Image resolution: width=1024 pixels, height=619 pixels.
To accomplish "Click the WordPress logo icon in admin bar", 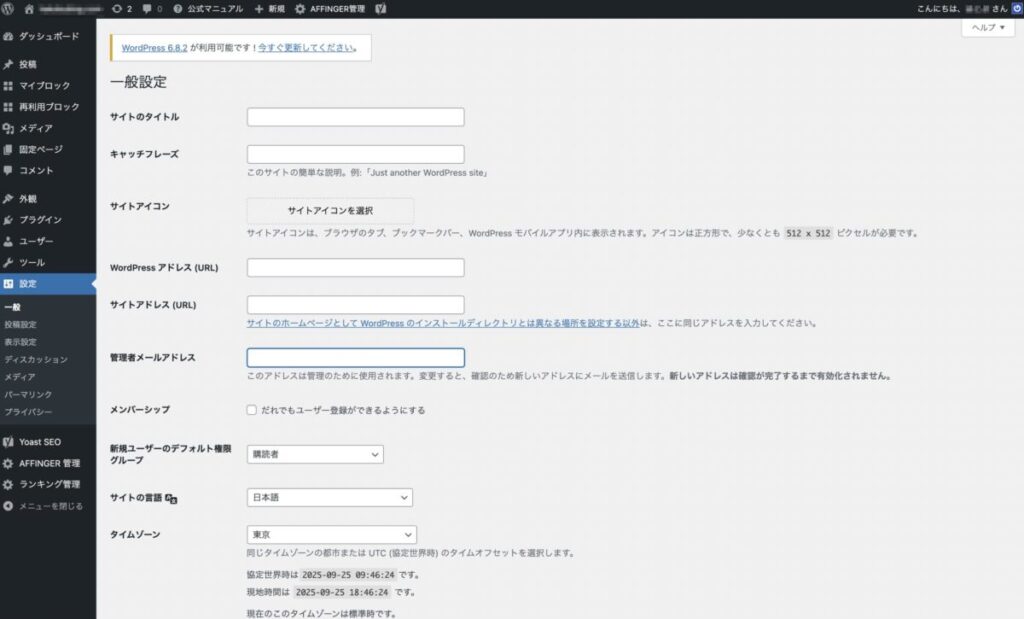I will [x=9, y=8].
